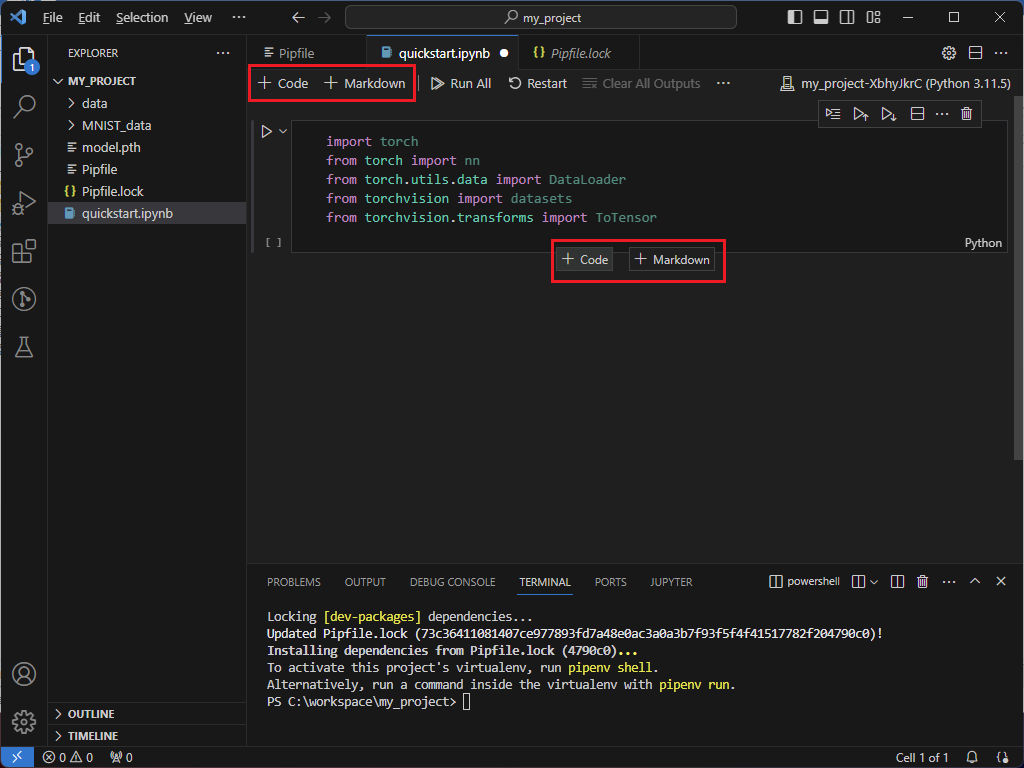Click the my_project command center search box

point(541,18)
